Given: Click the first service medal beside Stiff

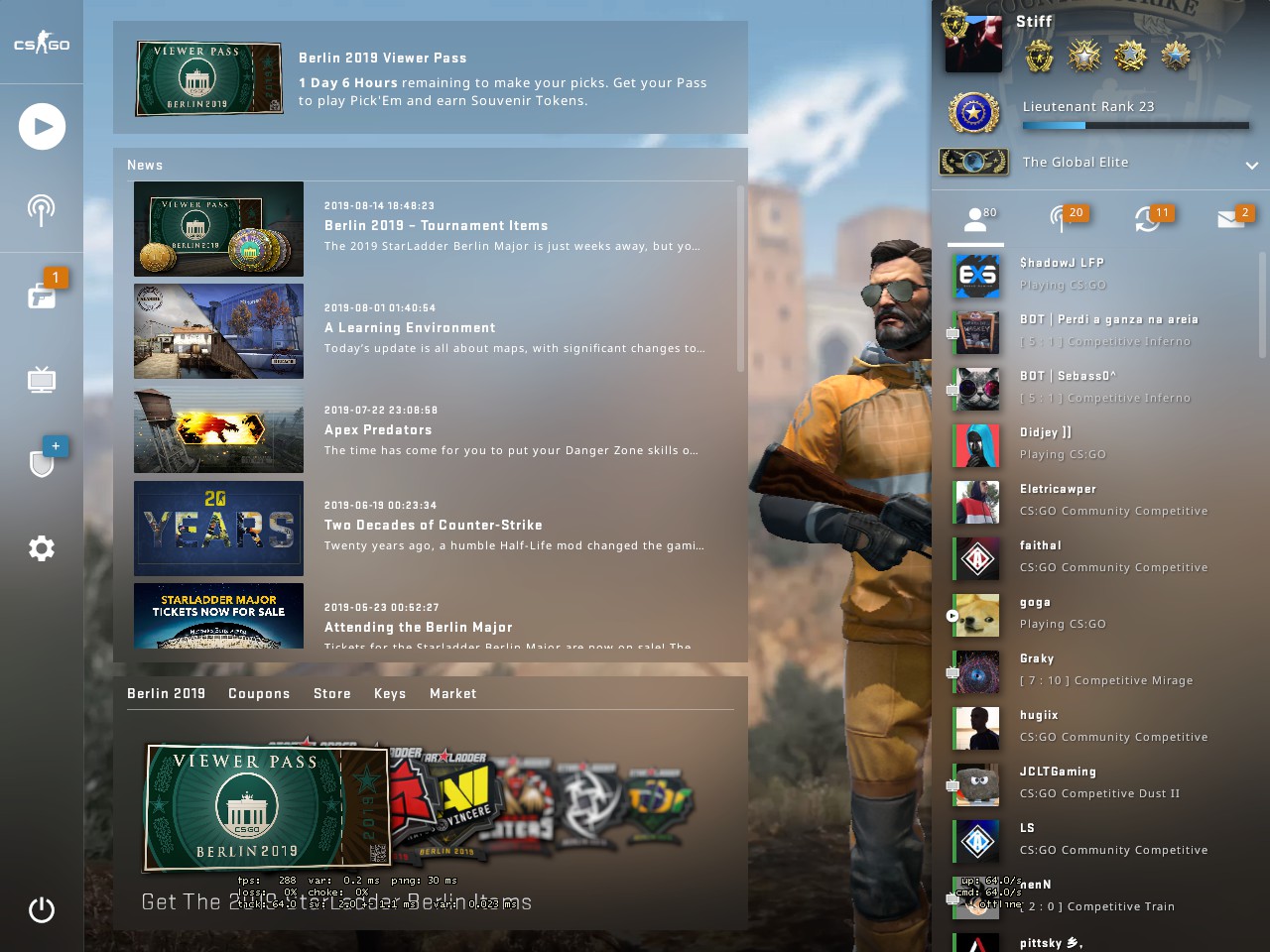Looking at the screenshot, I should [1039, 56].
